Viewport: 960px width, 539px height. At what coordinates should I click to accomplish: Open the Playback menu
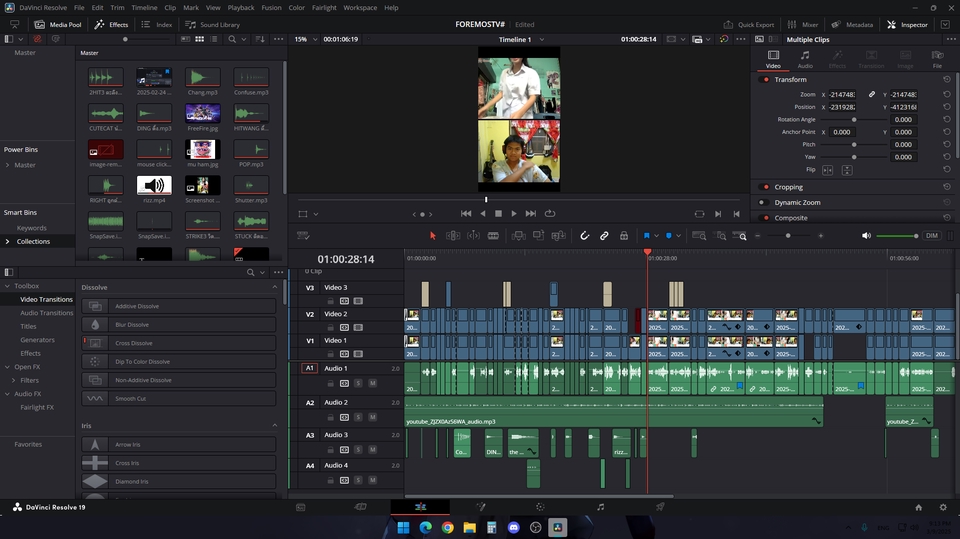pos(241,7)
